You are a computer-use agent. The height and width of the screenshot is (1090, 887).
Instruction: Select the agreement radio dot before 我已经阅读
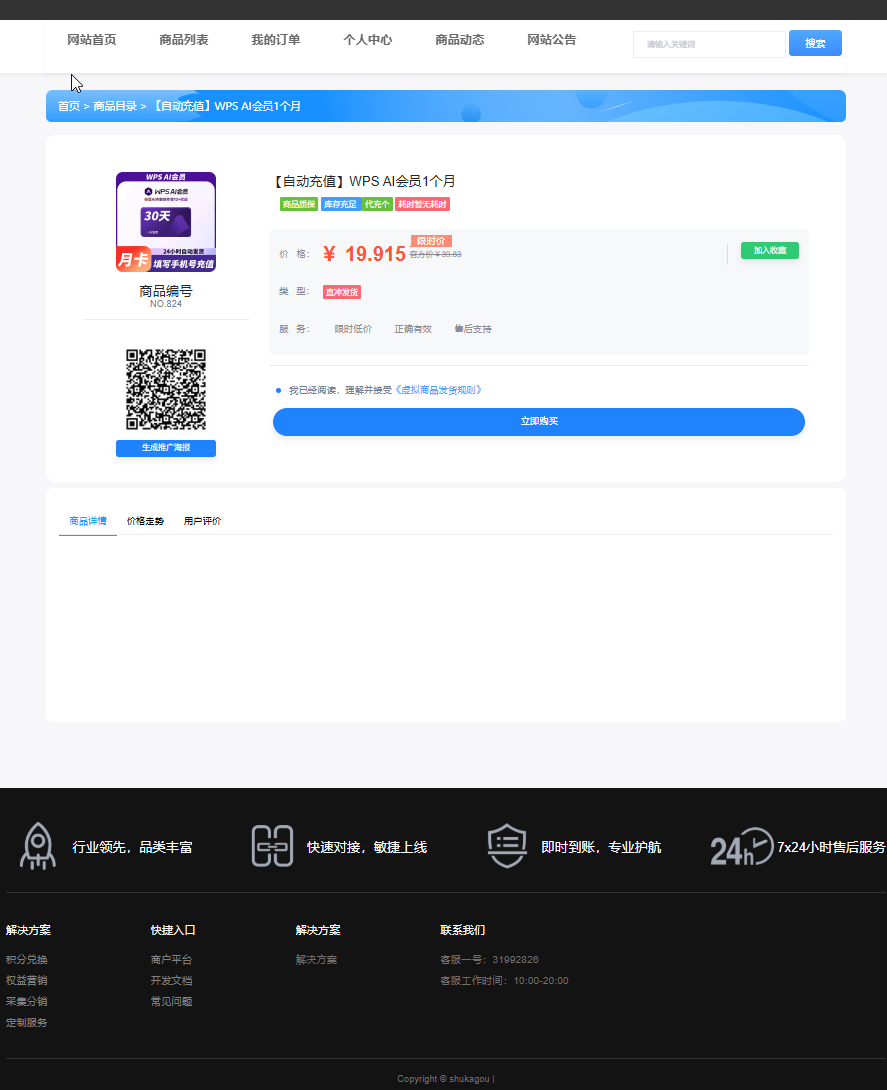click(x=279, y=391)
